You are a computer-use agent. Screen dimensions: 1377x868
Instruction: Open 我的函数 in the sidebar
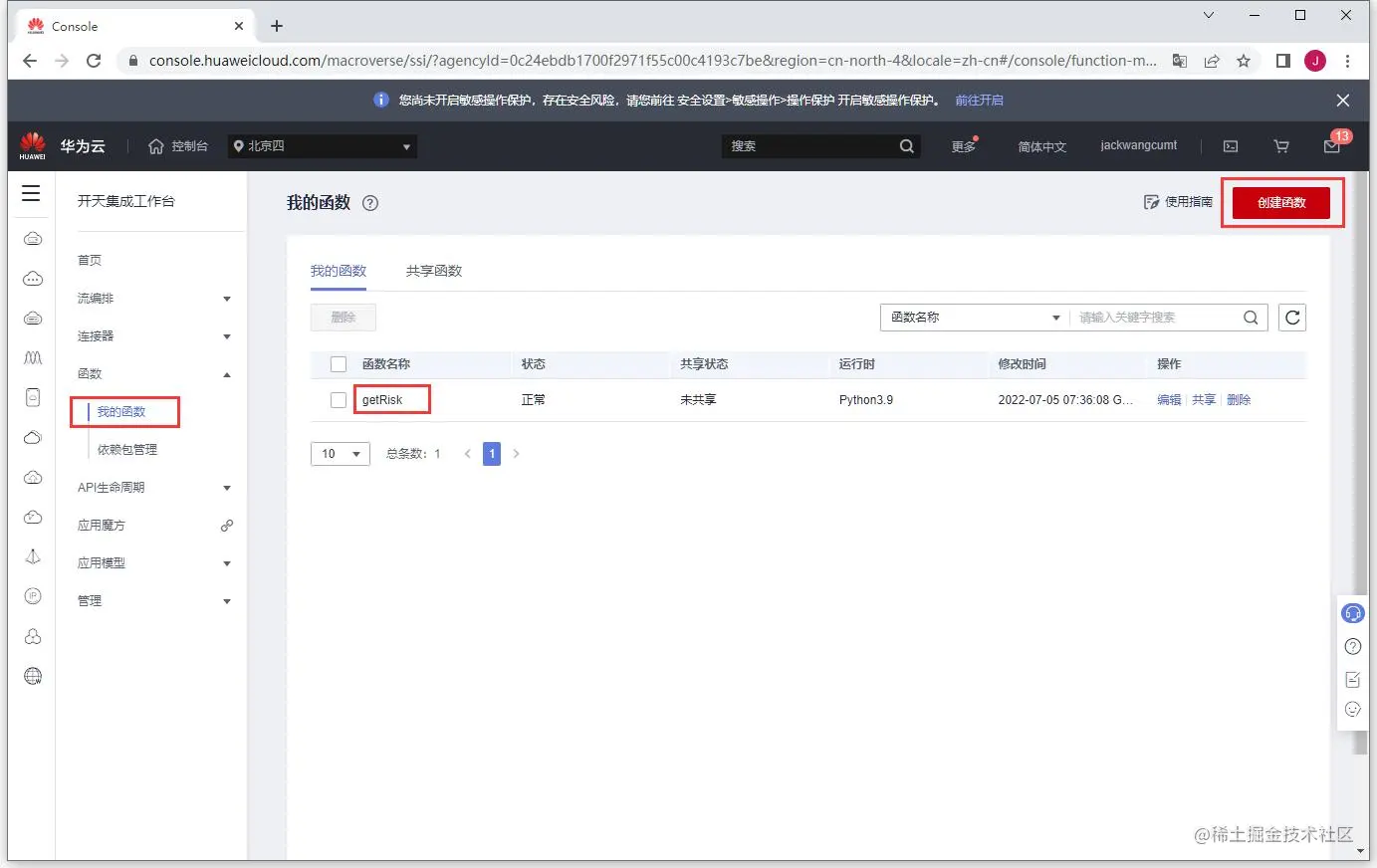(x=121, y=412)
